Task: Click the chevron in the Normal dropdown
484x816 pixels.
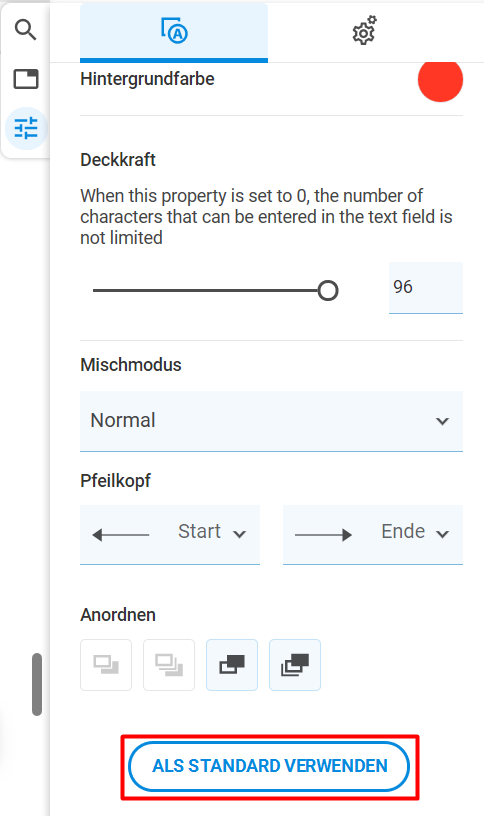Action: (x=442, y=421)
